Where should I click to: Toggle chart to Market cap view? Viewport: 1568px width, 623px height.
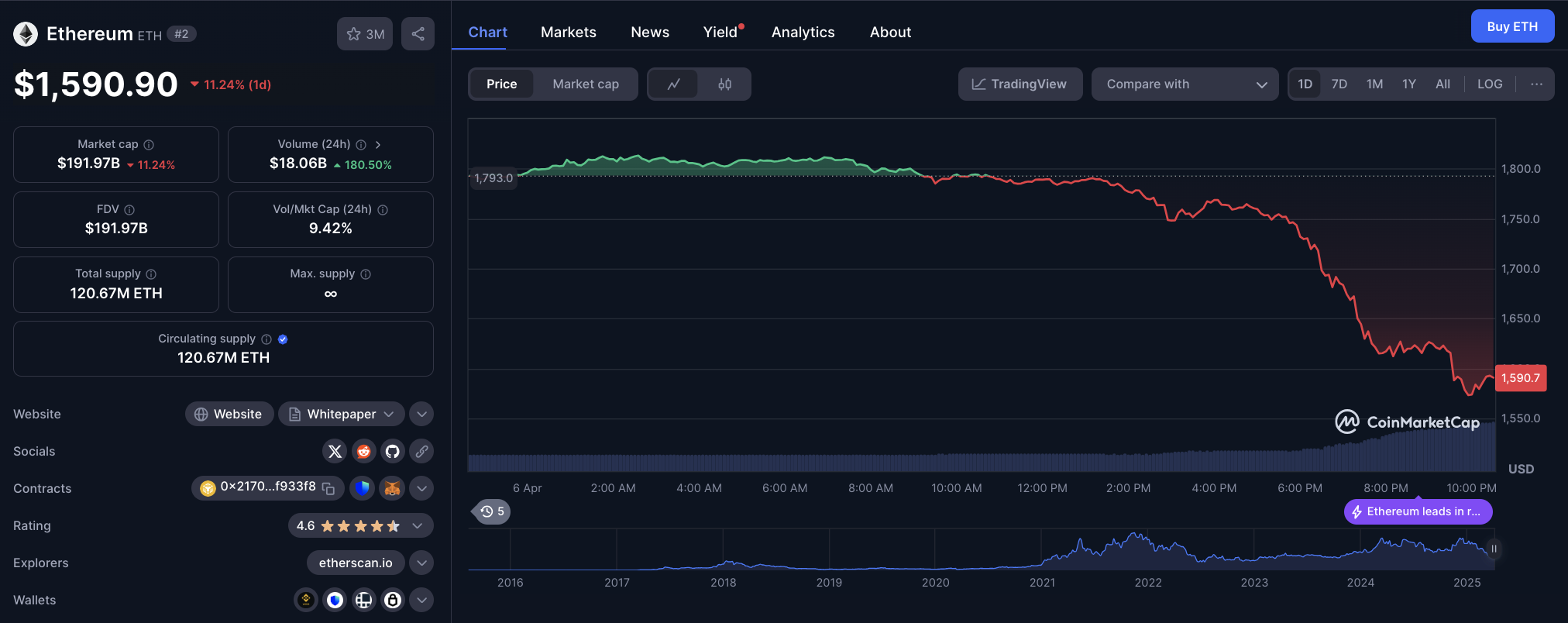[x=586, y=84]
